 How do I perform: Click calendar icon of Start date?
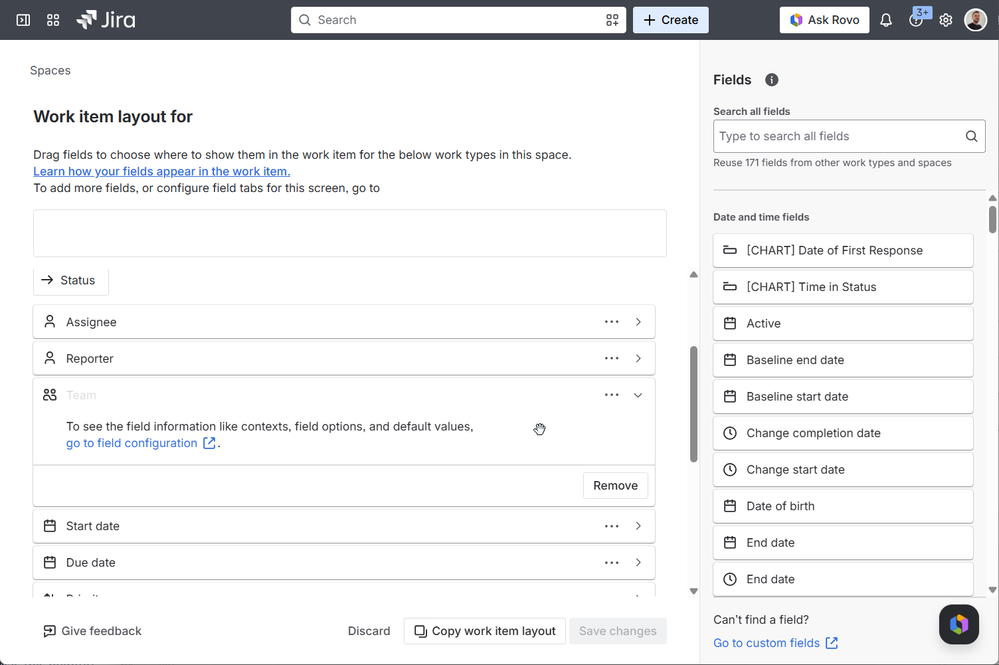coord(50,526)
